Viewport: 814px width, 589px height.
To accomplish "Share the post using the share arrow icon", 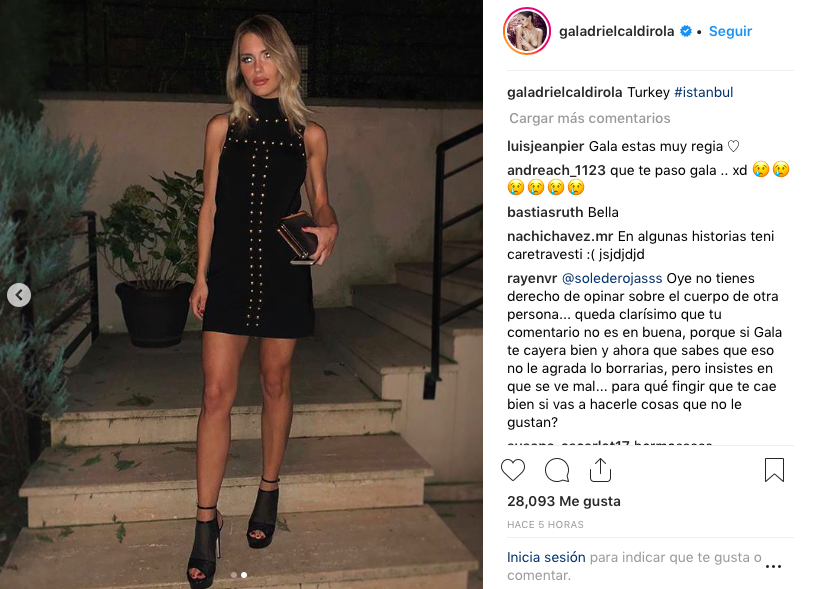I will click(600, 470).
